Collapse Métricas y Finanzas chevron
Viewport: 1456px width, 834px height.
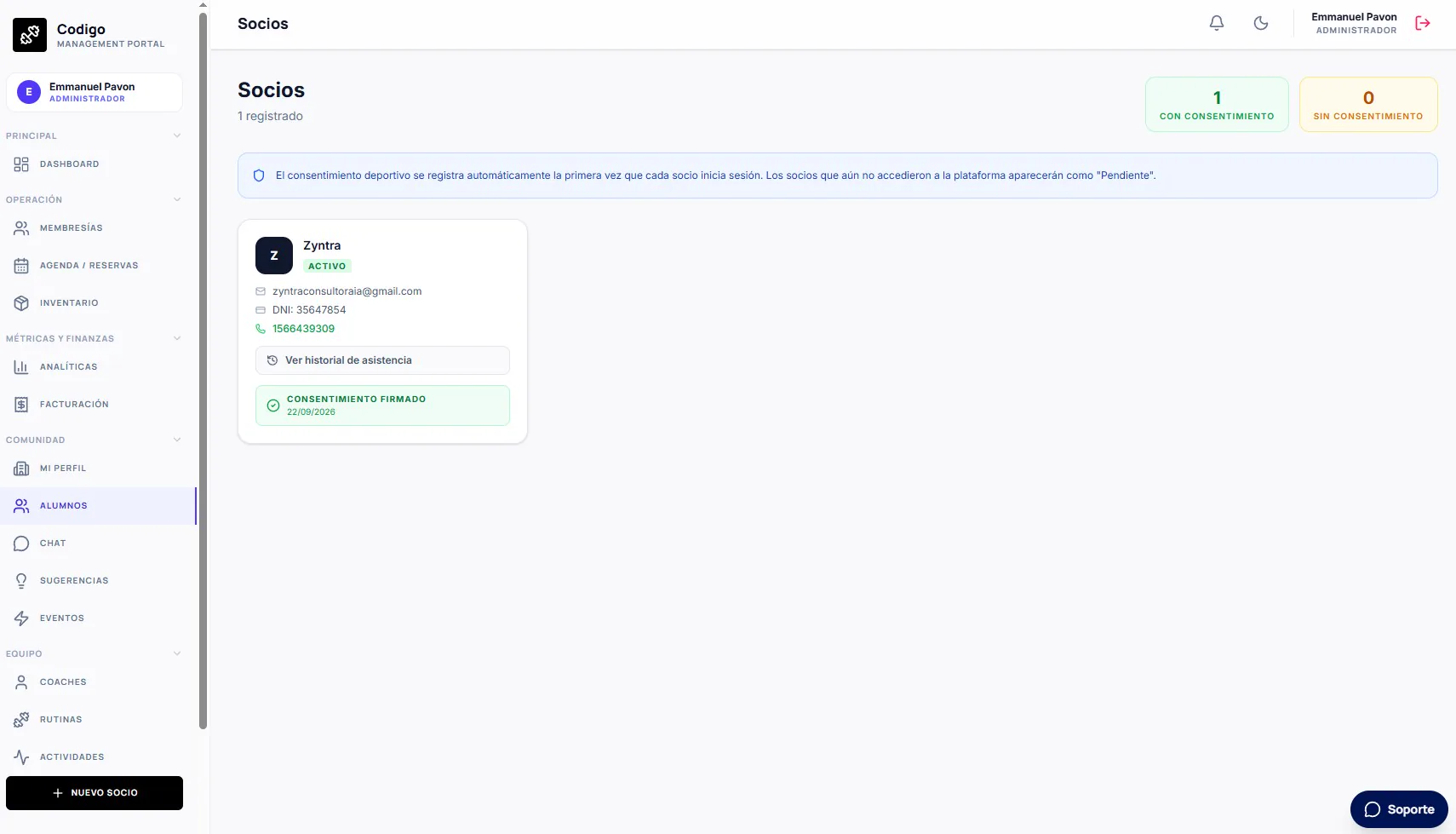[177, 338]
